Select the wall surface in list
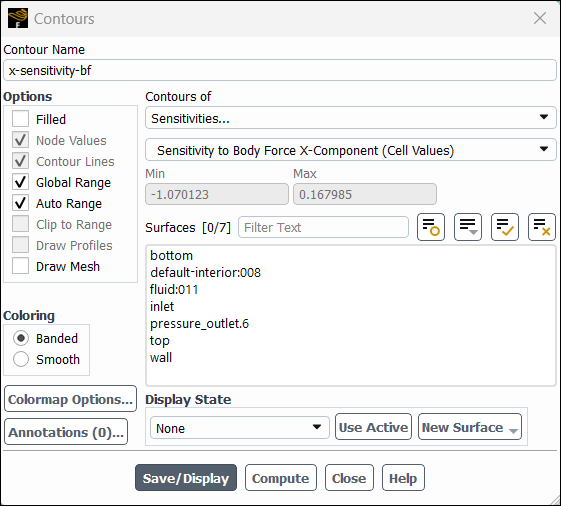Viewport: 561px width, 506px height. coord(351,357)
